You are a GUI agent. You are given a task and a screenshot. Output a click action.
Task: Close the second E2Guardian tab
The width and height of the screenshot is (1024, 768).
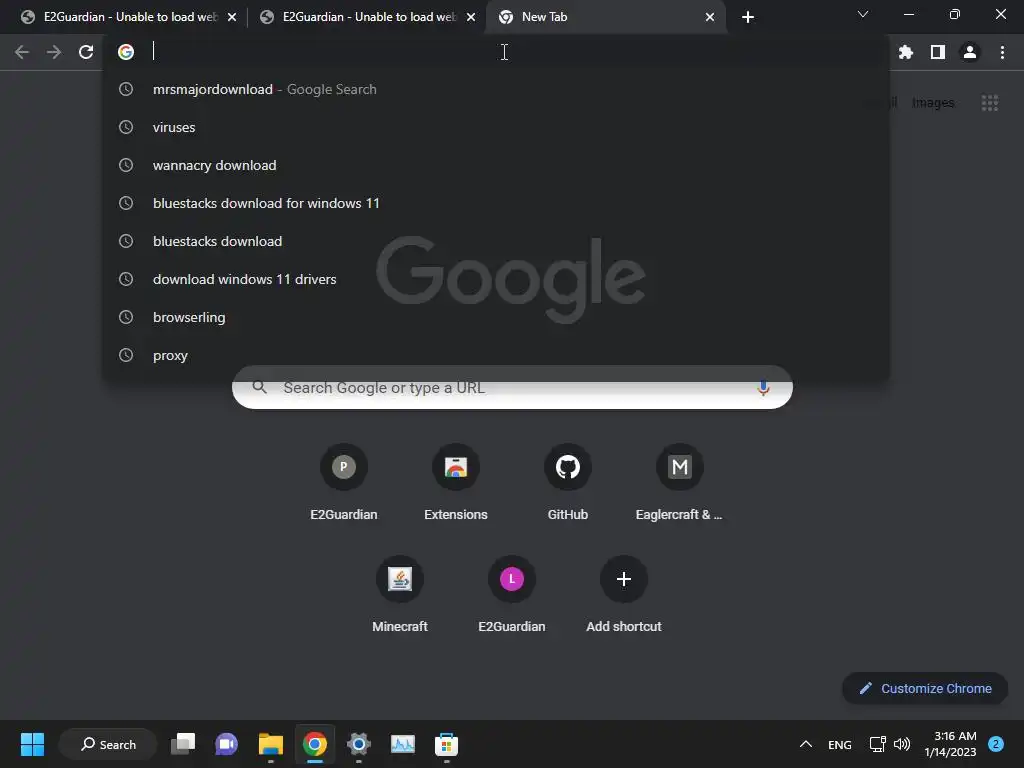click(471, 17)
